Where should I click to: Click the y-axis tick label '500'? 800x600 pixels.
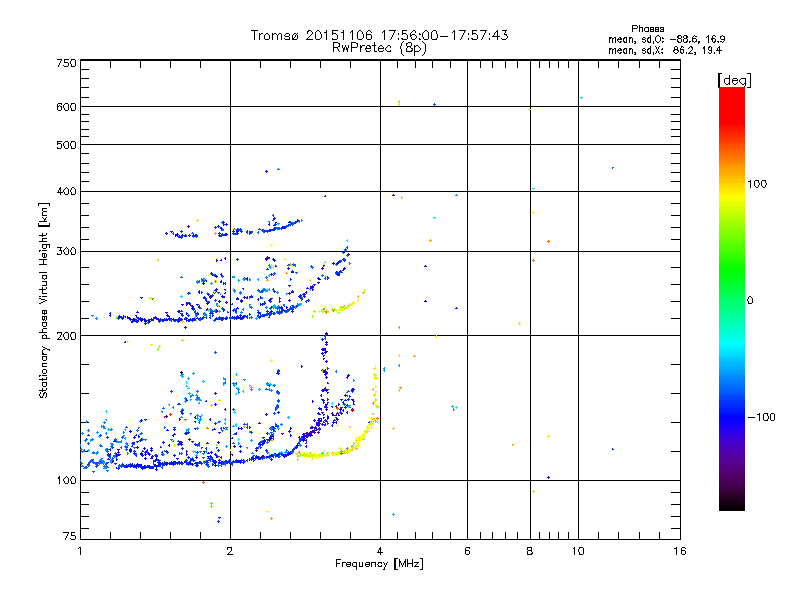(66, 145)
